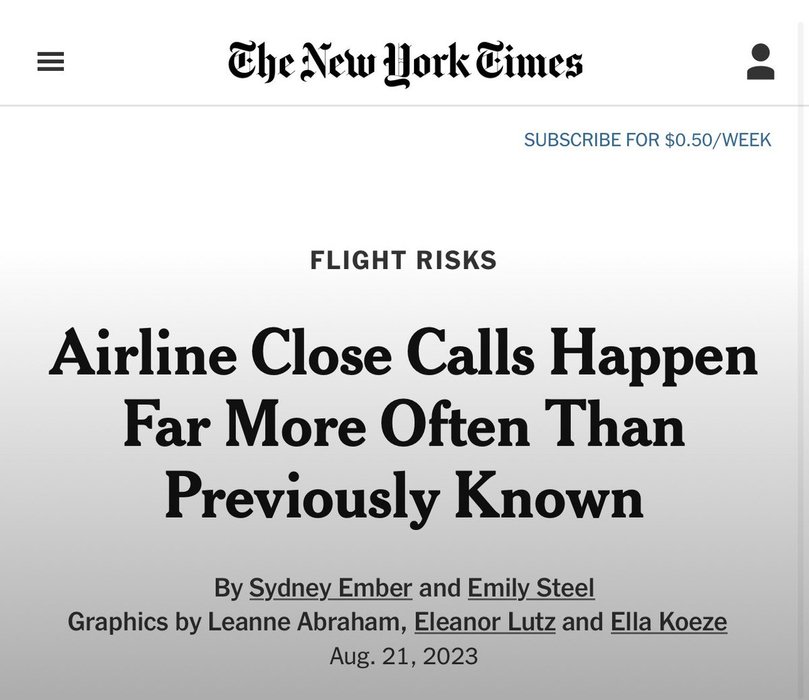Click headline line 'Previously Known'

click(x=403, y=497)
